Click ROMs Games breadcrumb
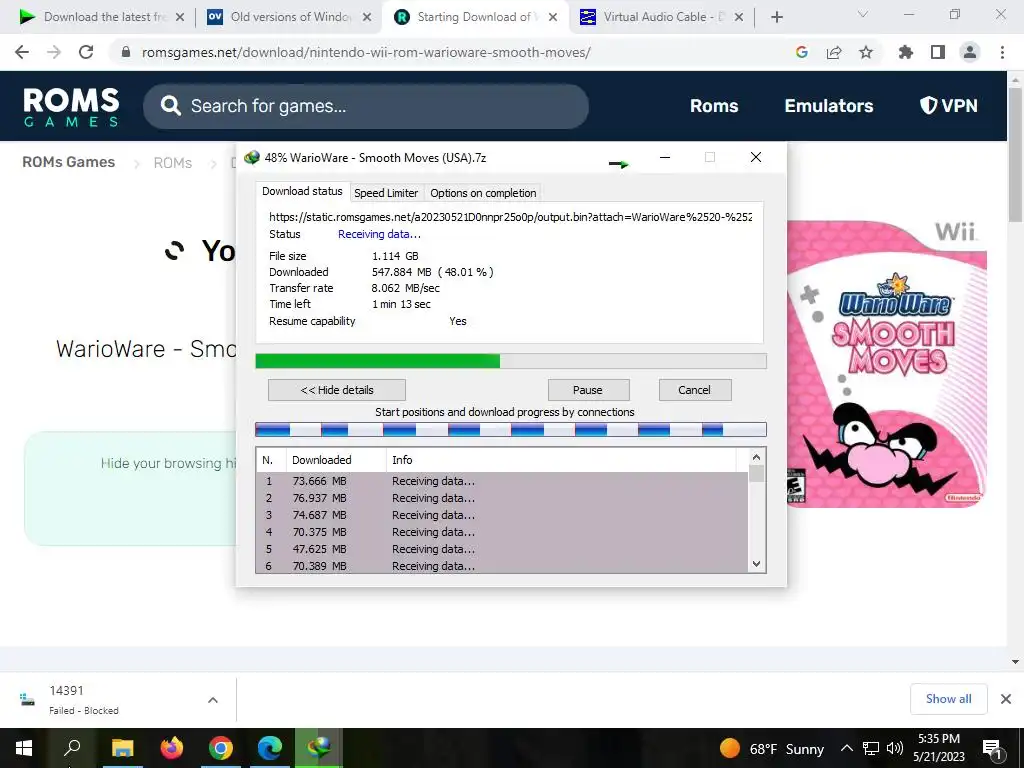 click(69, 162)
